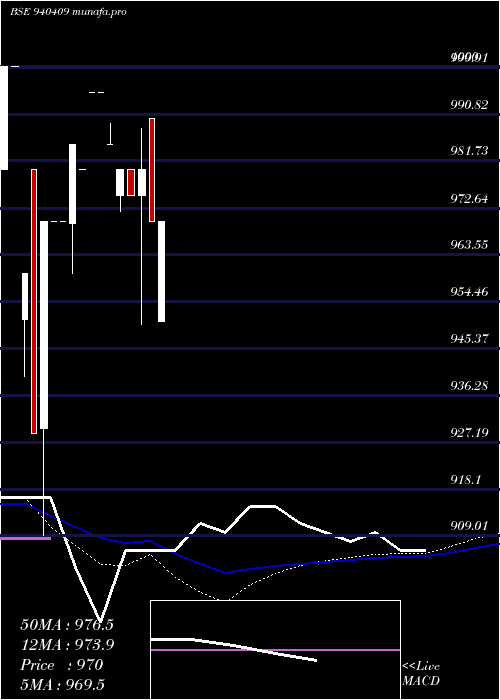This screenshot has height=700, width=500.
Task: Click the 927.19 price axis label
Action: pyautogui.click(x=469, y=433)
